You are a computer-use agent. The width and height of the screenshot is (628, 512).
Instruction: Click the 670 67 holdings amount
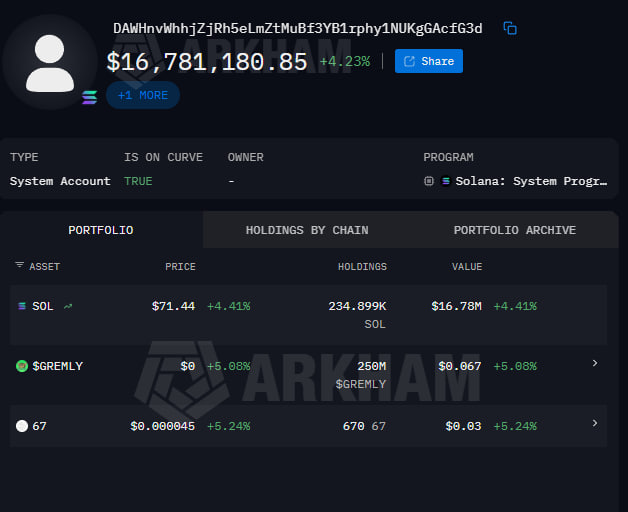pyautogui.click(x=364, y=426)
